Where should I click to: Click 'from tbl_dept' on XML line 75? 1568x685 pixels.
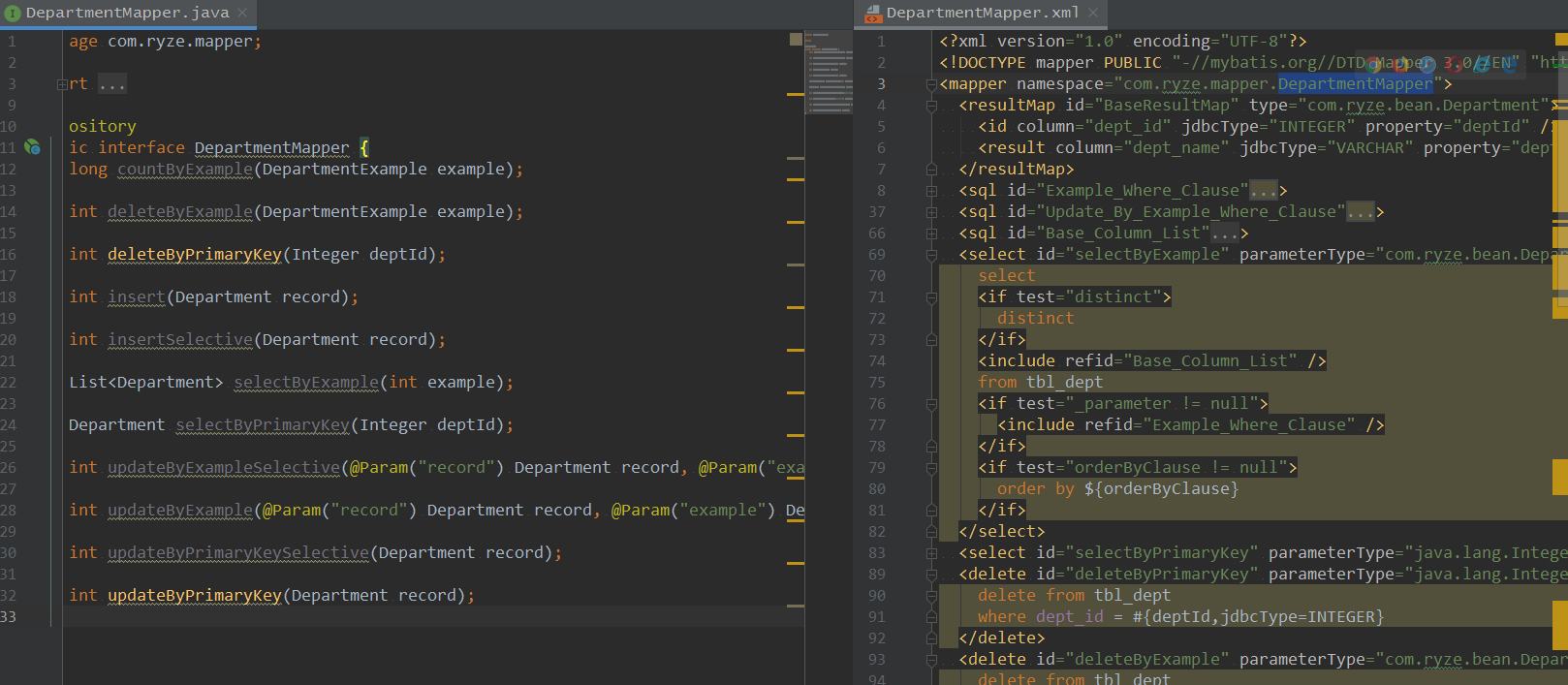[x=1041, y=383]
